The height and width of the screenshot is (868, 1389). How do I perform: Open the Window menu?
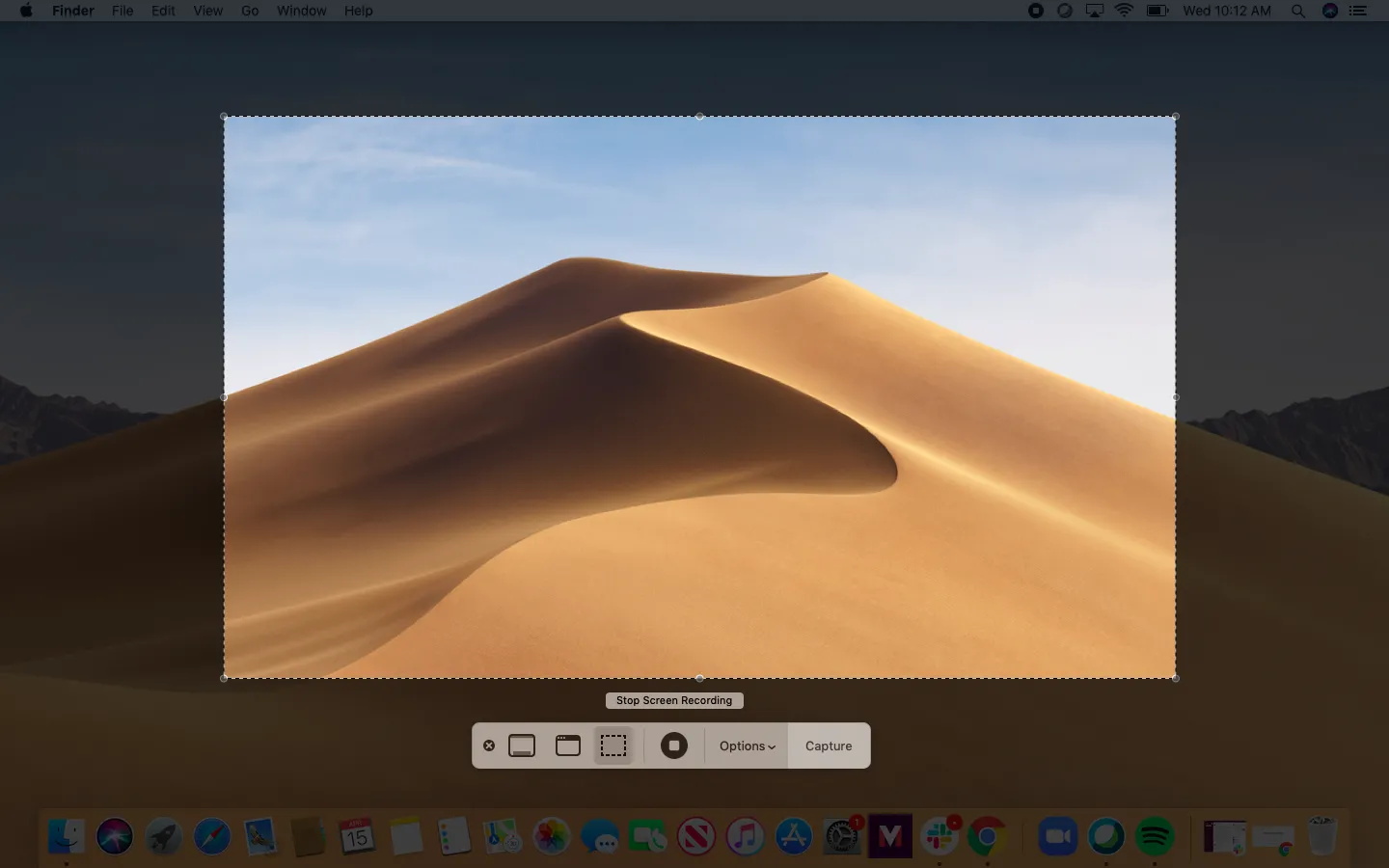[x=301, y=11]
